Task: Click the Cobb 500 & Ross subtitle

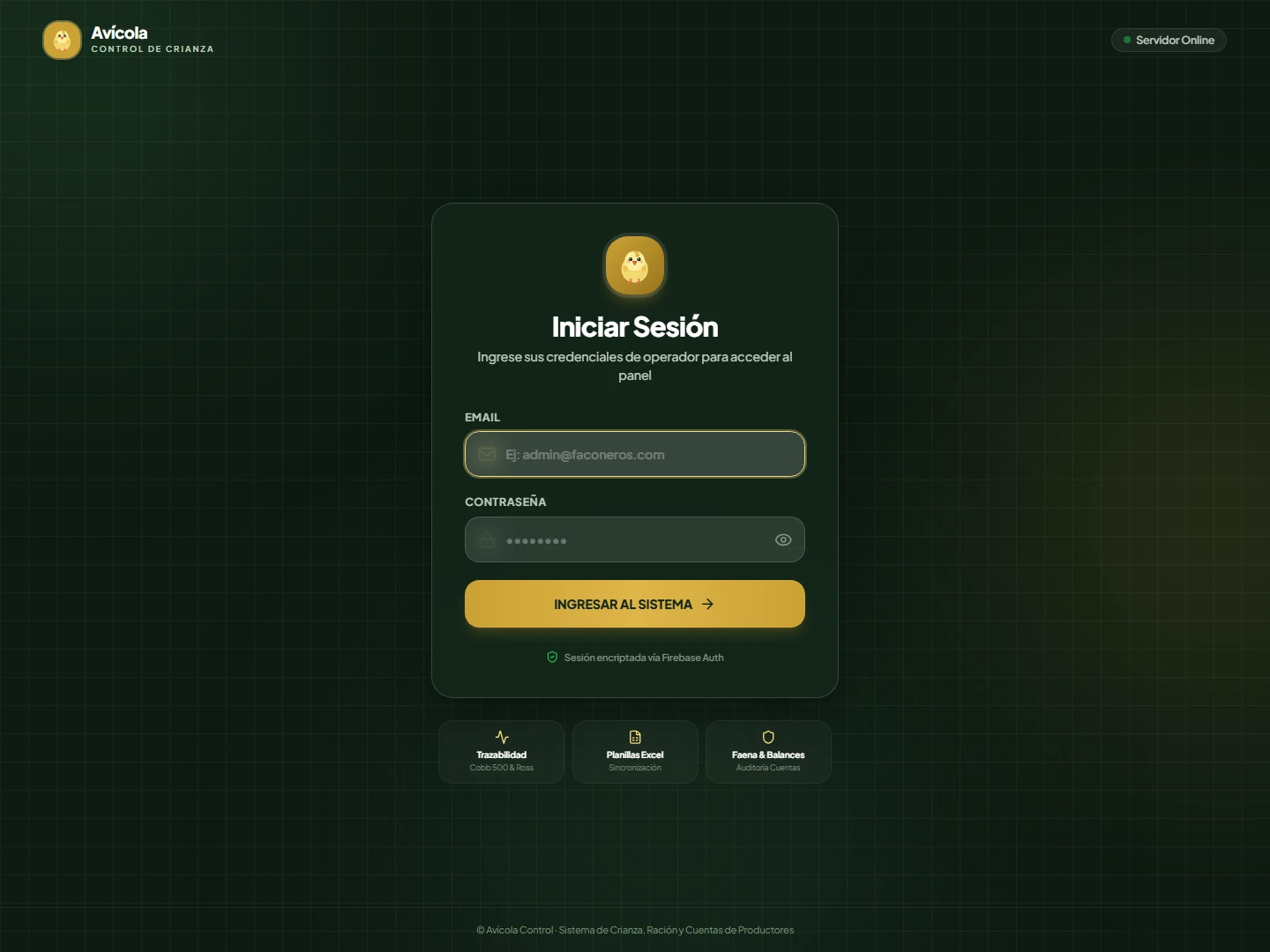Action: coord(501,768)
